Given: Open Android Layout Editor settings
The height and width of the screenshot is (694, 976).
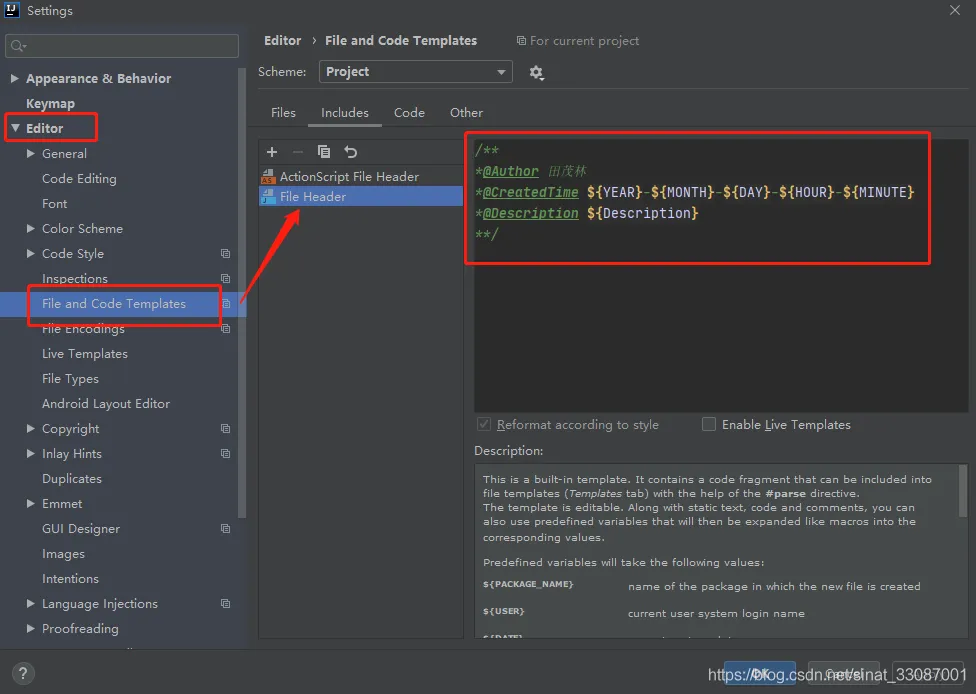Looking at the screenshot, I should click(x=106, y=403).
